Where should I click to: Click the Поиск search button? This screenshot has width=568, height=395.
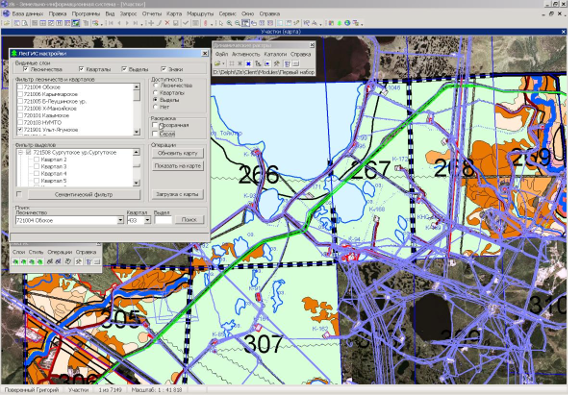coord(189,219)
